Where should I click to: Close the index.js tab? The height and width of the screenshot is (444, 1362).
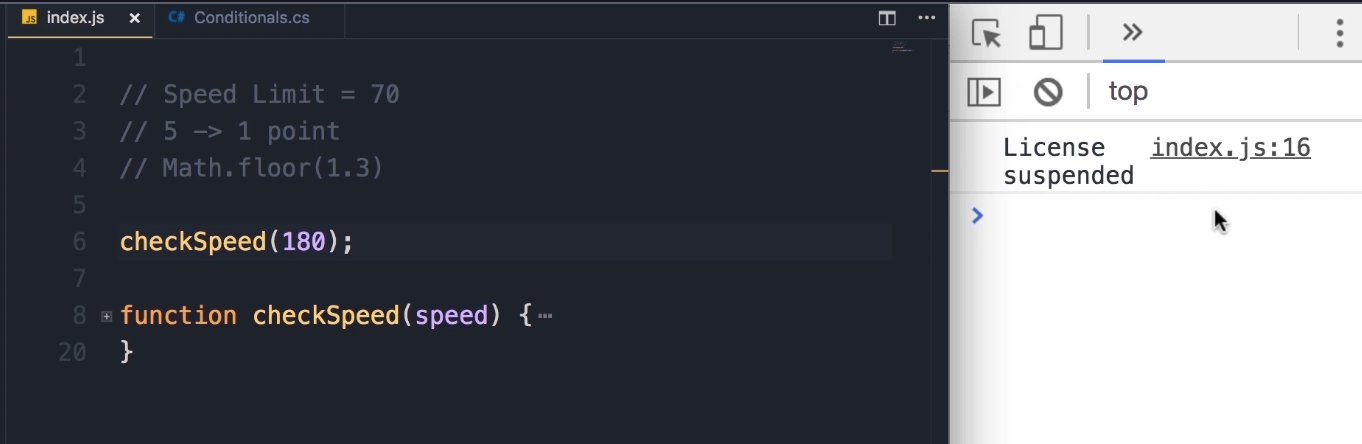tap(135, 18)
